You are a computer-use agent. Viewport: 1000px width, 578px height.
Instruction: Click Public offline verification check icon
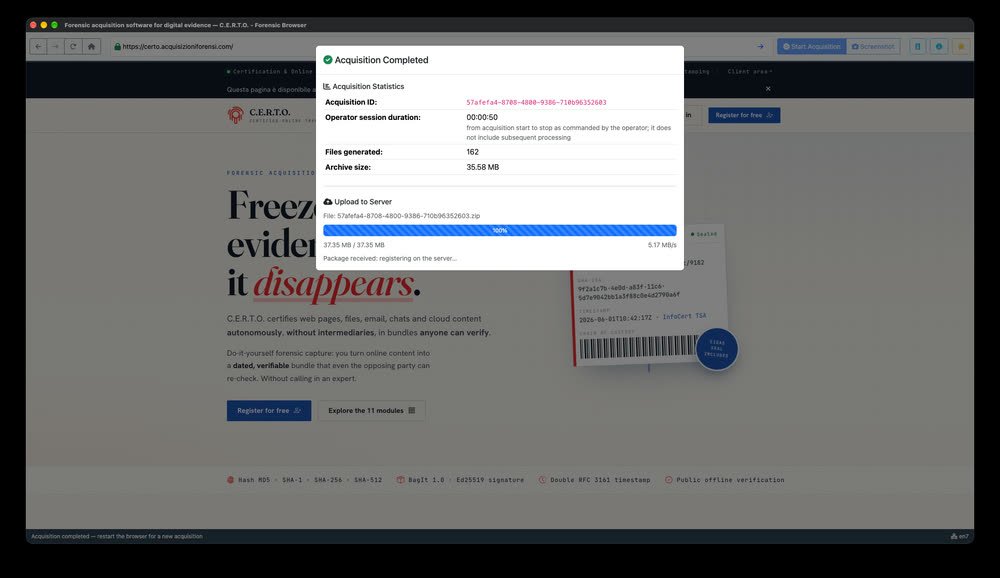(668, 480)
